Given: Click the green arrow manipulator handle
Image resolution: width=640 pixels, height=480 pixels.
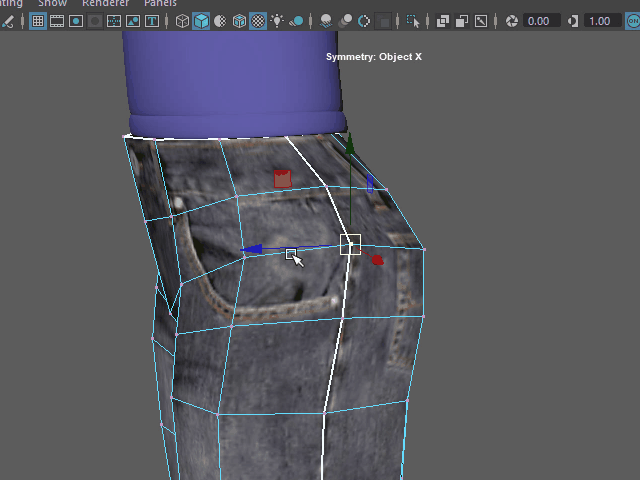Looking at the screenshot, I should click(x=349, y=145).
